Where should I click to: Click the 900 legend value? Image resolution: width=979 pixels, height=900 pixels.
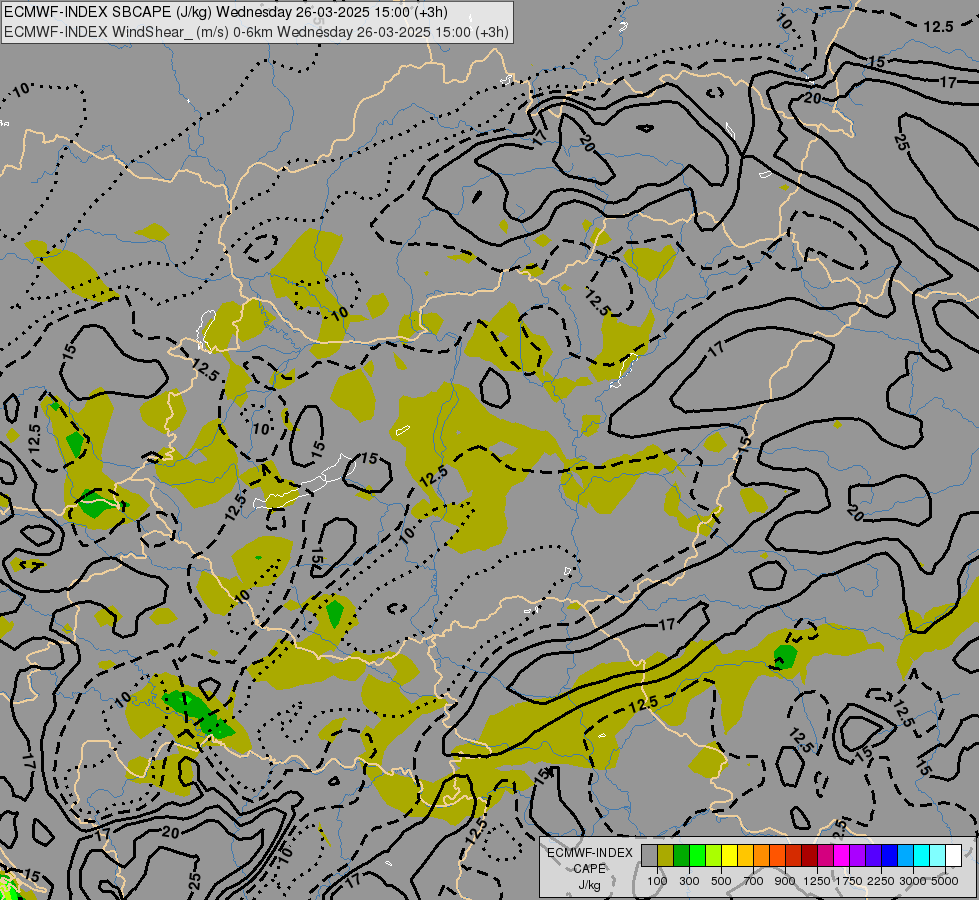point(785,881)
